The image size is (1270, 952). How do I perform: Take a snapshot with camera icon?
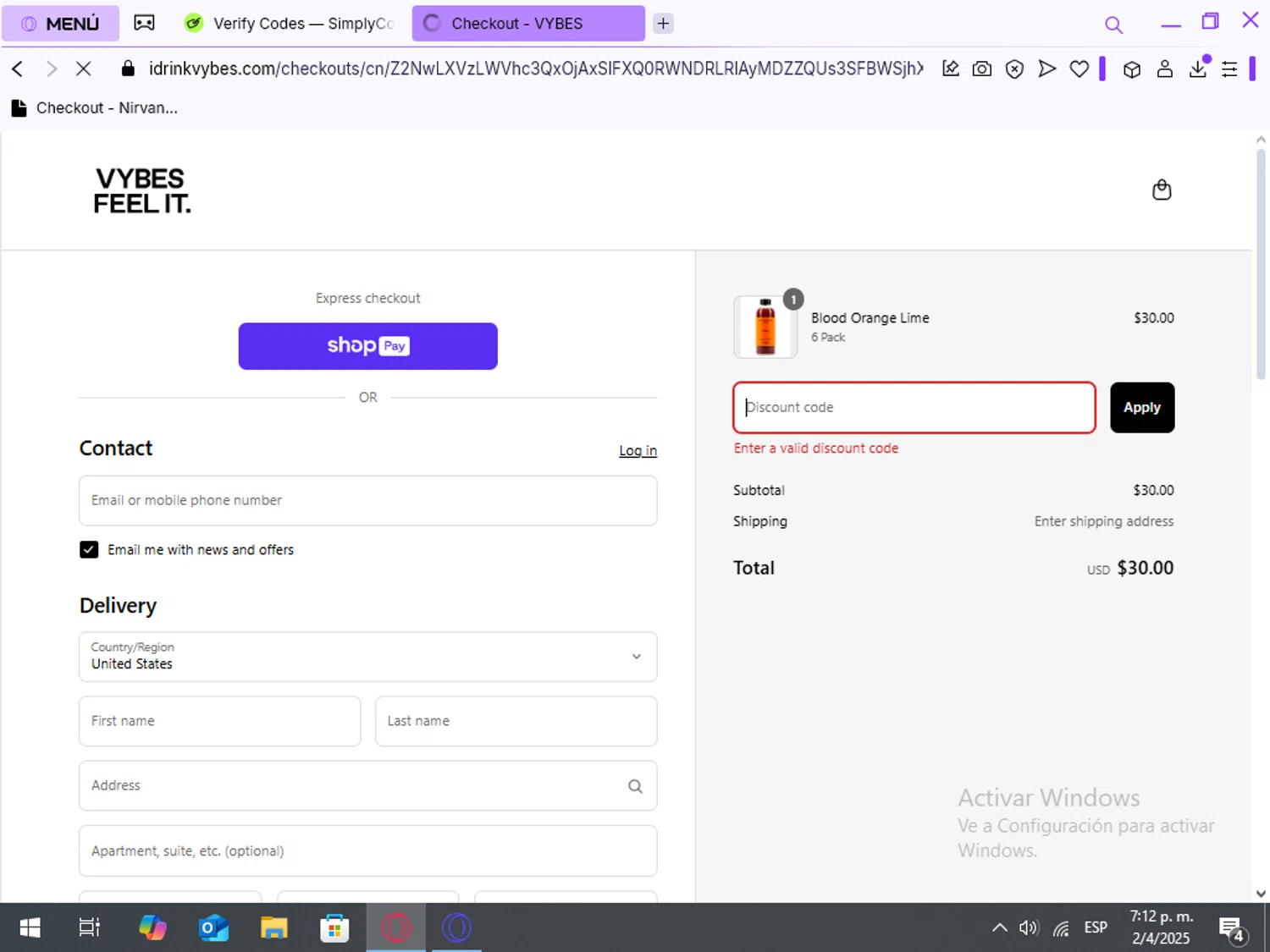tap(982, 69)
